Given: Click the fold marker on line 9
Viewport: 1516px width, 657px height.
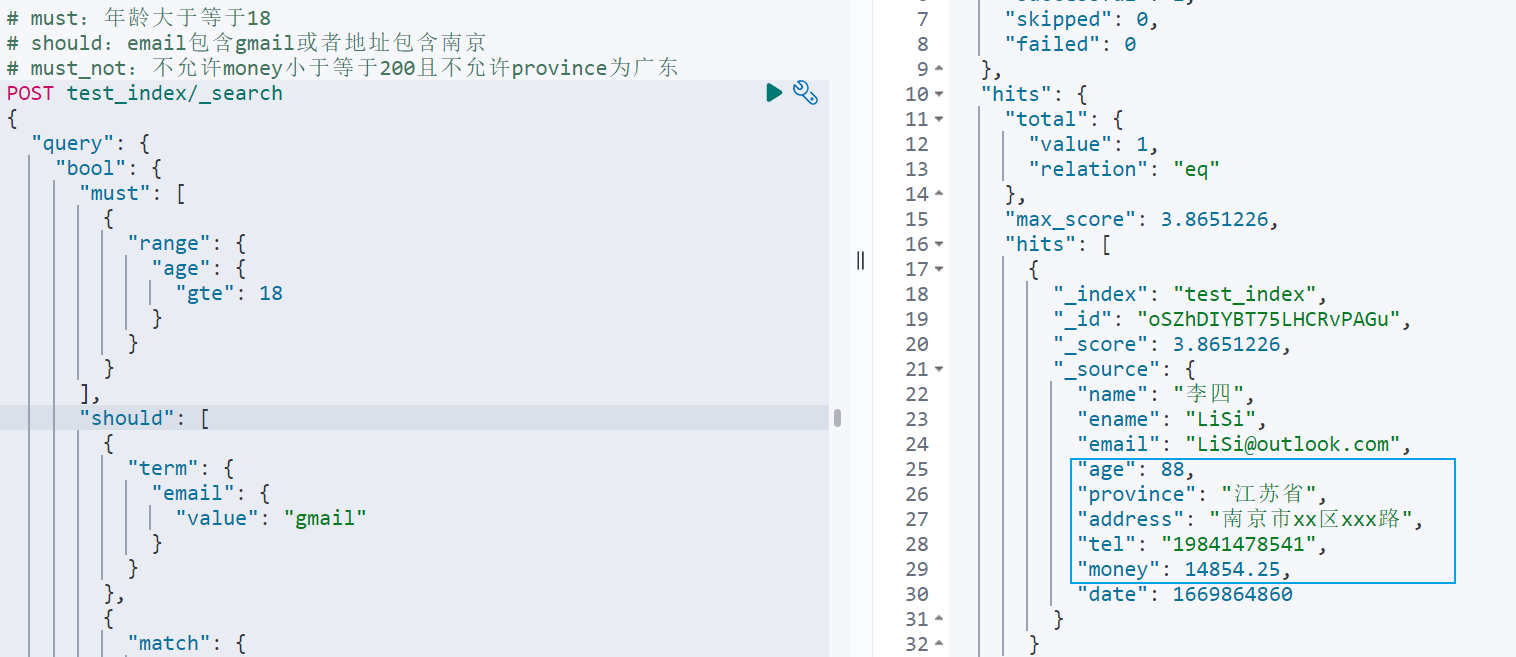Looking at the screenshot, I should point(938,70).
